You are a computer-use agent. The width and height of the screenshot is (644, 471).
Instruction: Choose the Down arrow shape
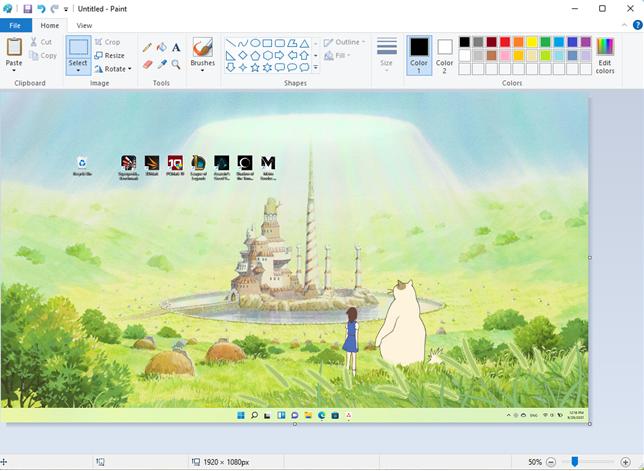(231, 67)
